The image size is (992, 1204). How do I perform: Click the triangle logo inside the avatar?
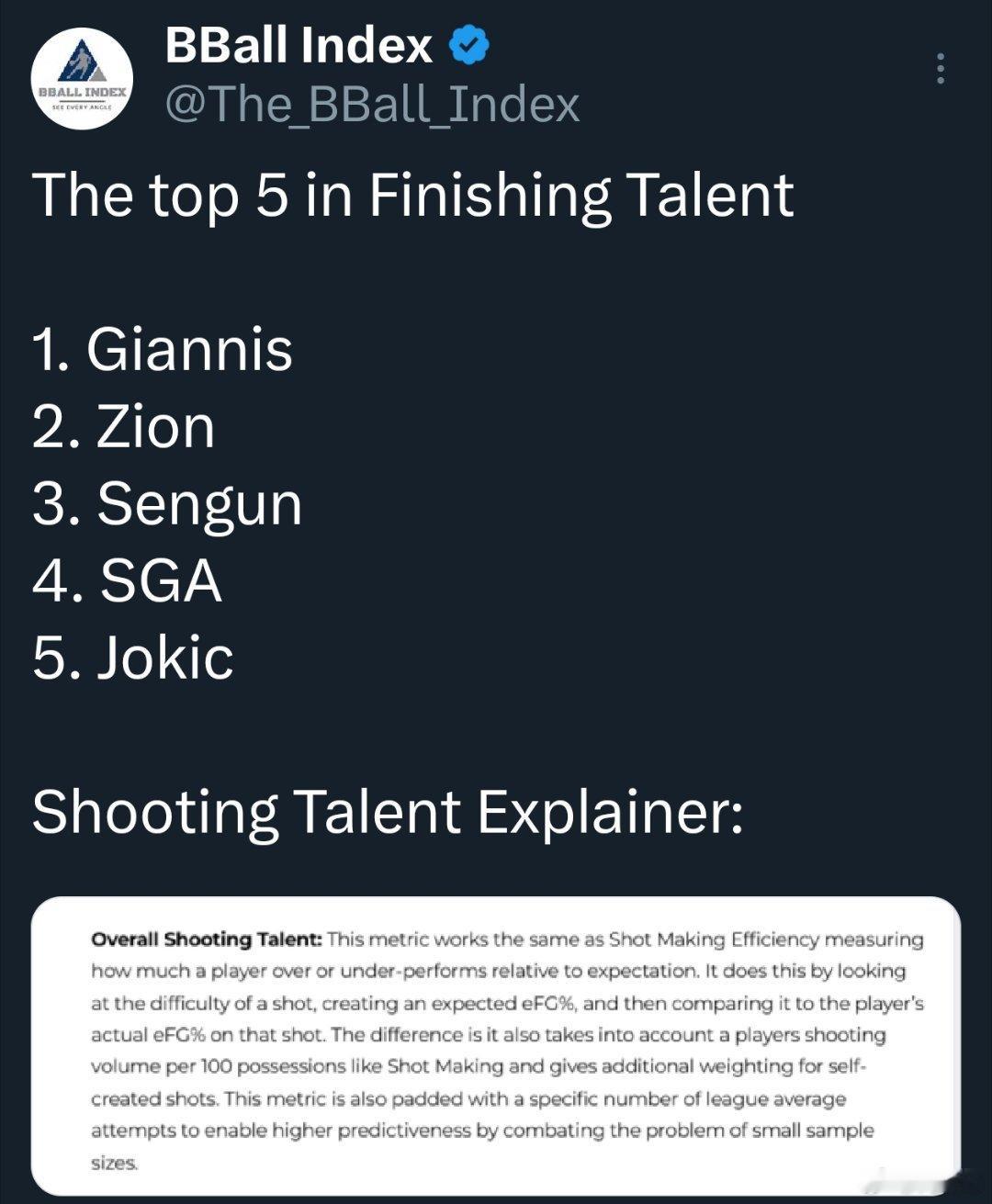click(x=82, y=63)
